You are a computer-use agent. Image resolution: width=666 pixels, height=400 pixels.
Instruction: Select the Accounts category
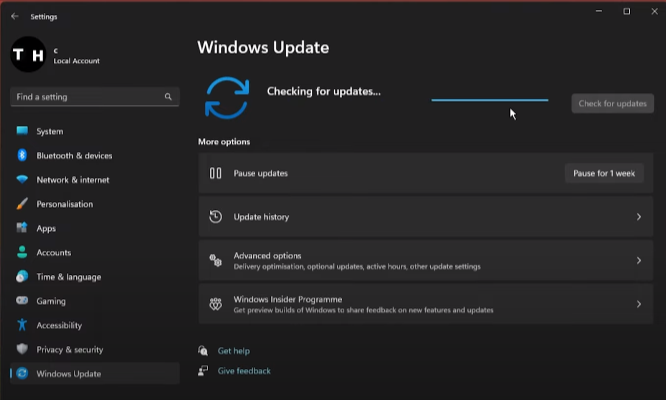[95, 252]
